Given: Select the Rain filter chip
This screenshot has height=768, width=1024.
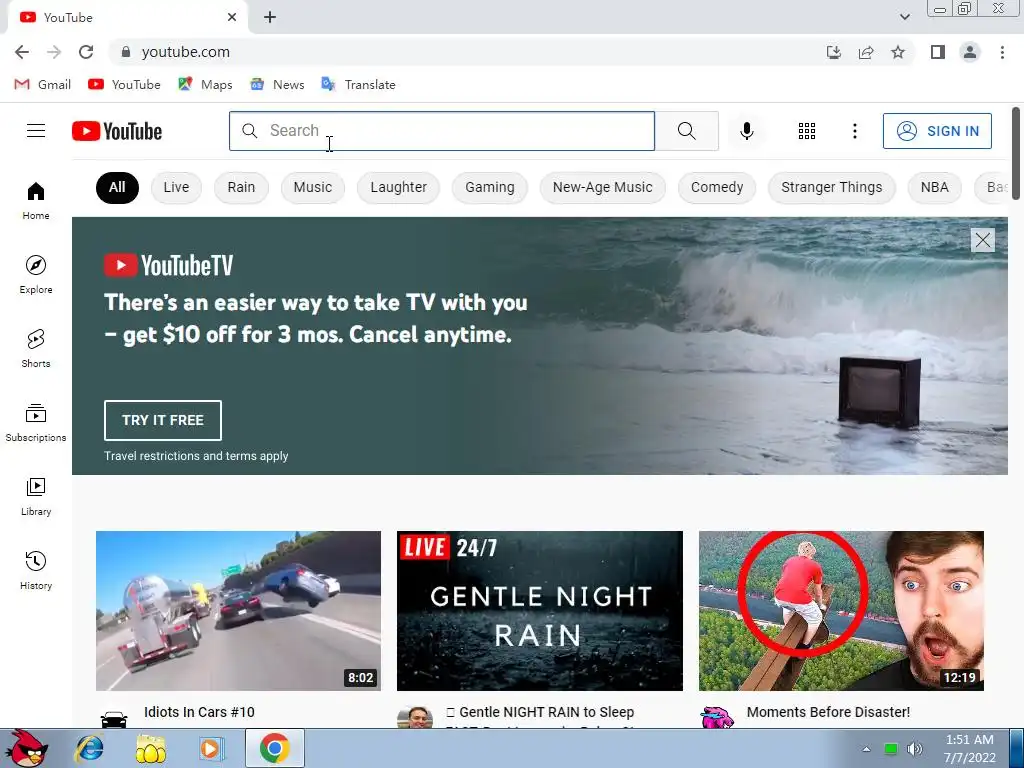Looking at the screenshot, I should coord(241,187).
